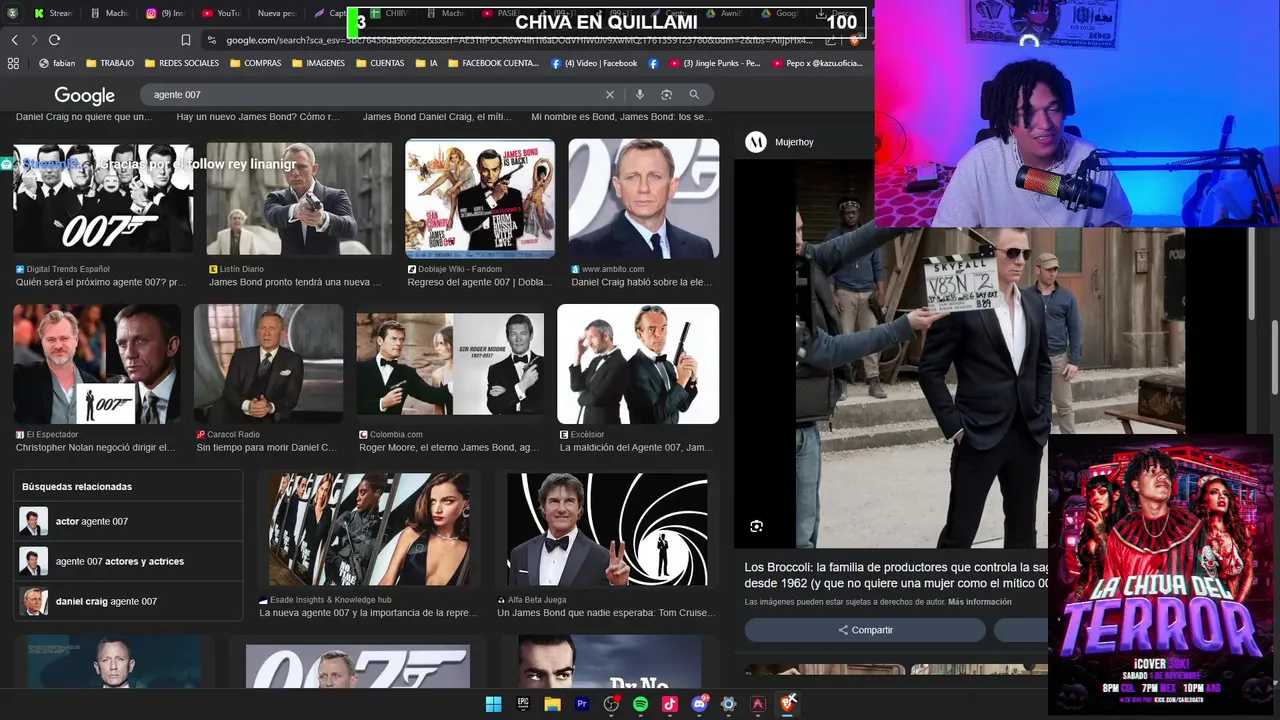Expand the FACEBOOK CUENTA bookmark folder
The image size is (1280, 720).
(x=493, y=63)
